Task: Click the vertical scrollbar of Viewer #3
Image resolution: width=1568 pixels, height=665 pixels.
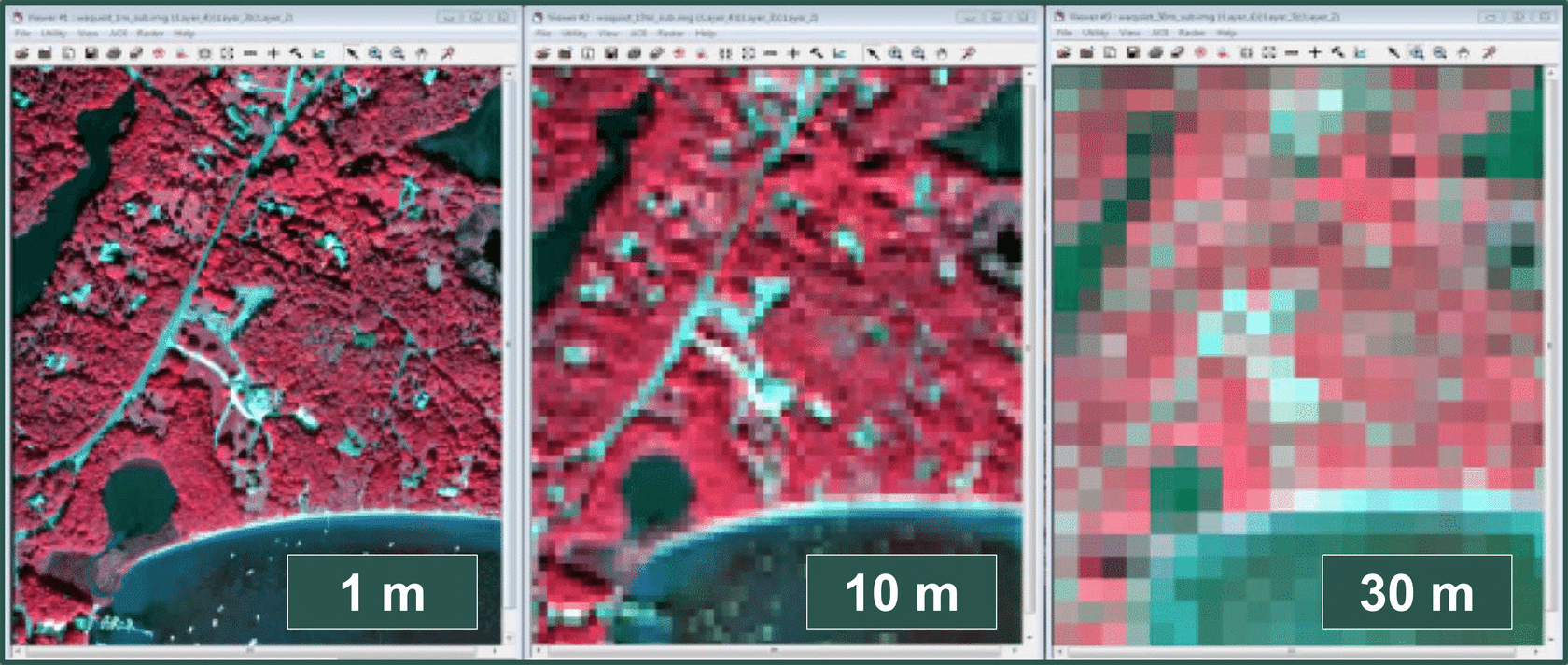Action: pos(1550,355)
